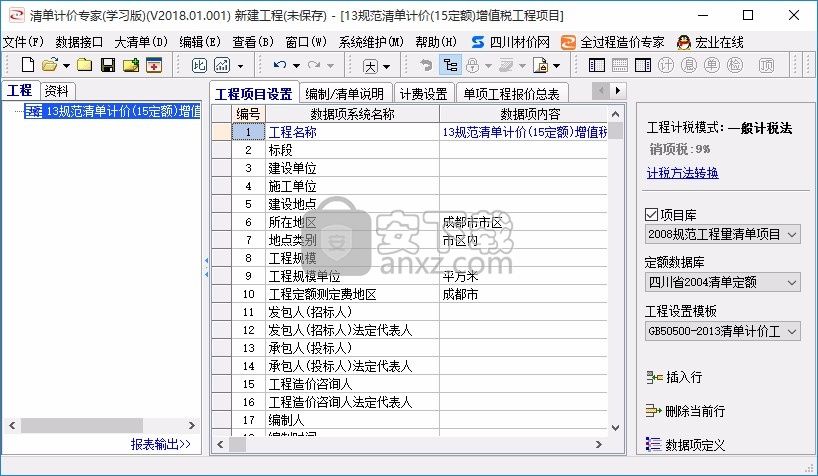Switch to the 单项工程报价总表 tab

point(511,93)
